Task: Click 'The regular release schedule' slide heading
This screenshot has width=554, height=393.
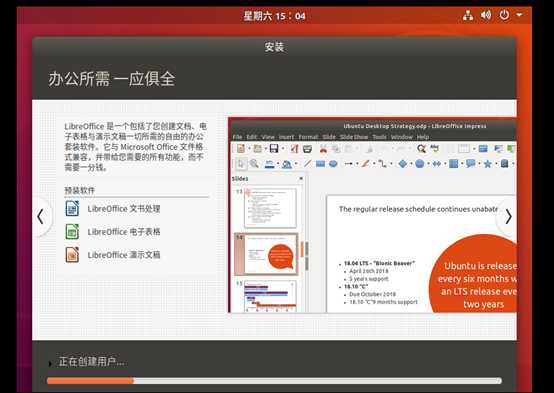Action: pos(418,209)
